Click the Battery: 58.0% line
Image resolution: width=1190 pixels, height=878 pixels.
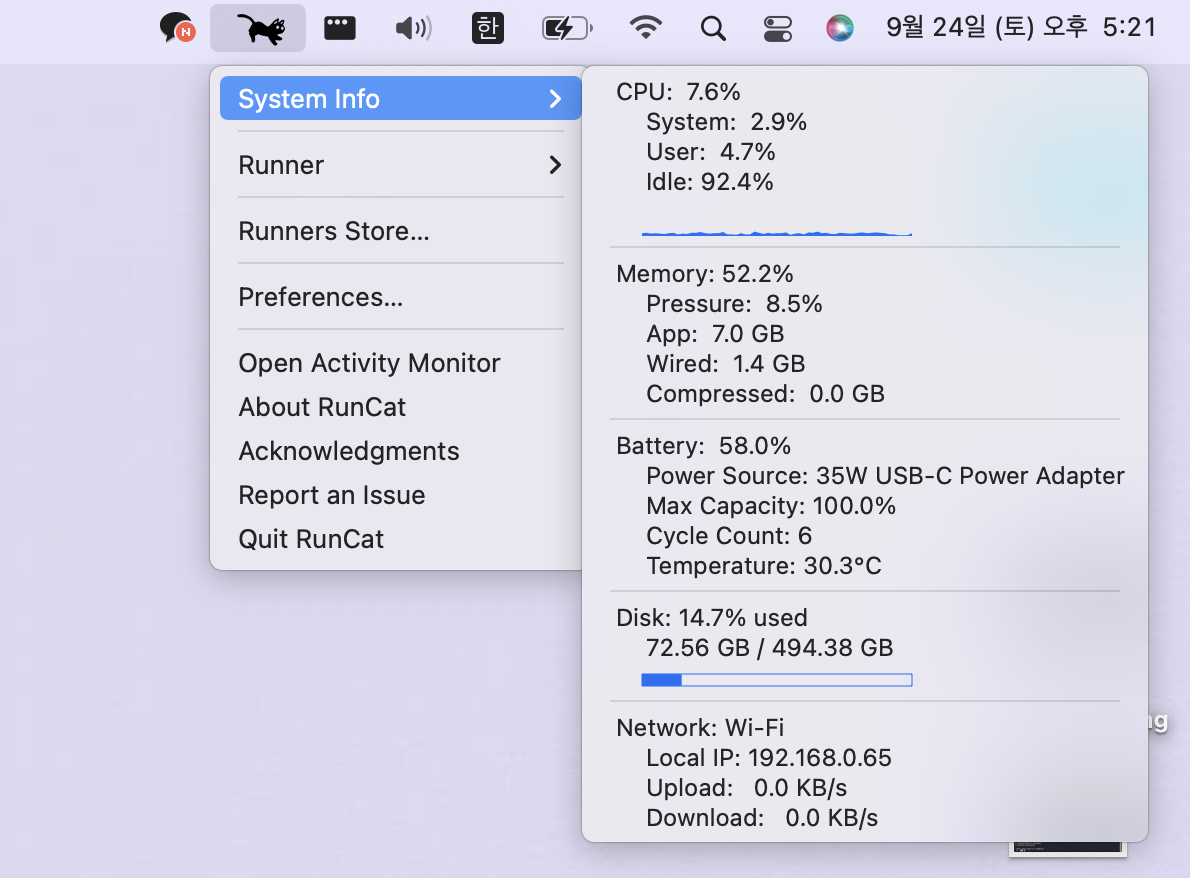point(704,446)
